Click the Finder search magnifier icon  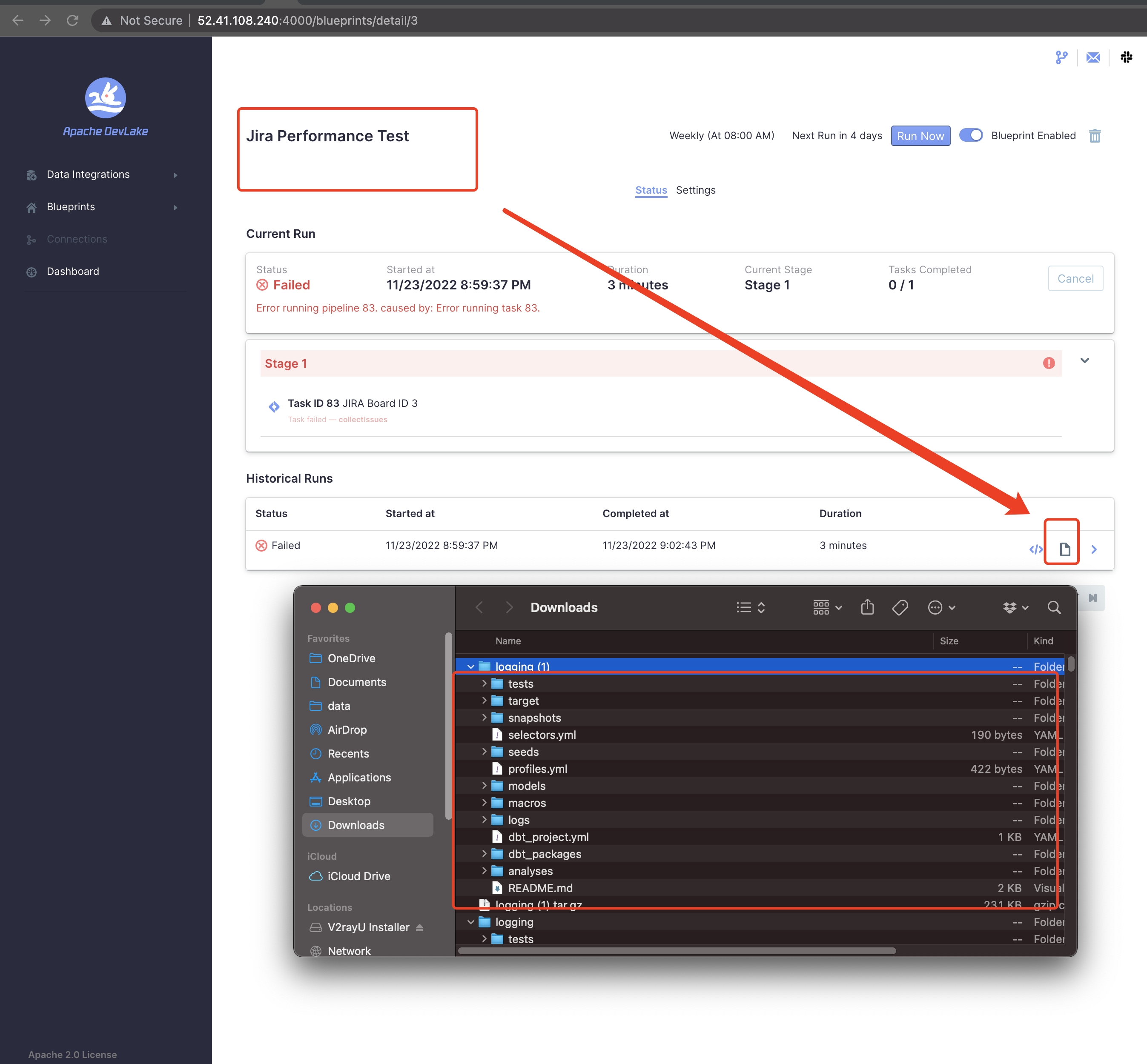(1054, 607)
